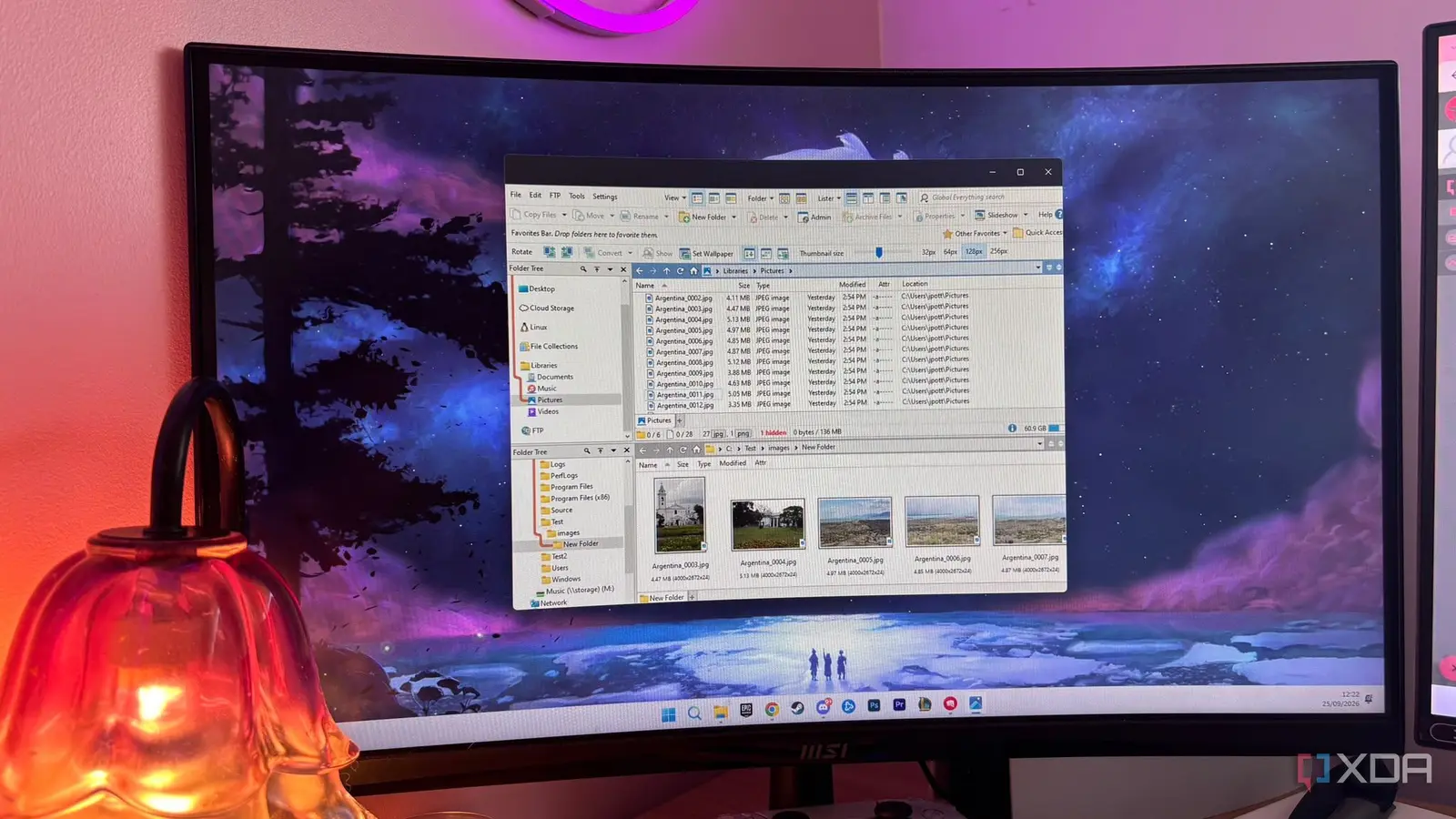
Task: Open the Epic Games launcher in the taskbar
Action: coord(746,710)
